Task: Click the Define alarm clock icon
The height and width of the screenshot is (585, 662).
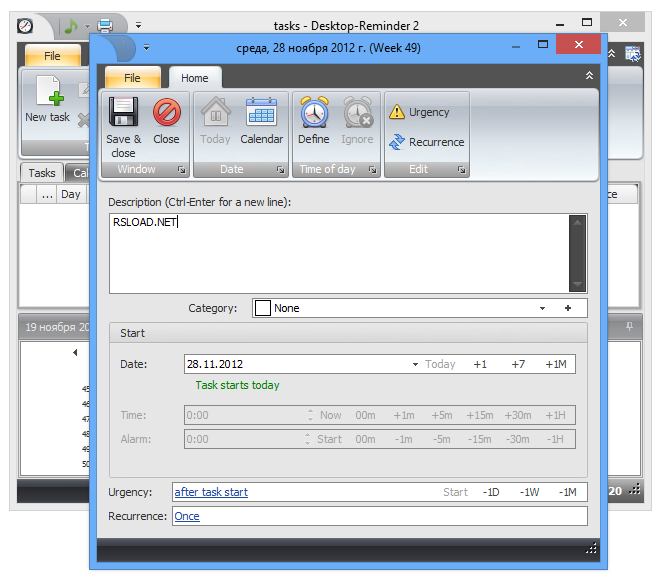Action: click(x=314, y=112)
